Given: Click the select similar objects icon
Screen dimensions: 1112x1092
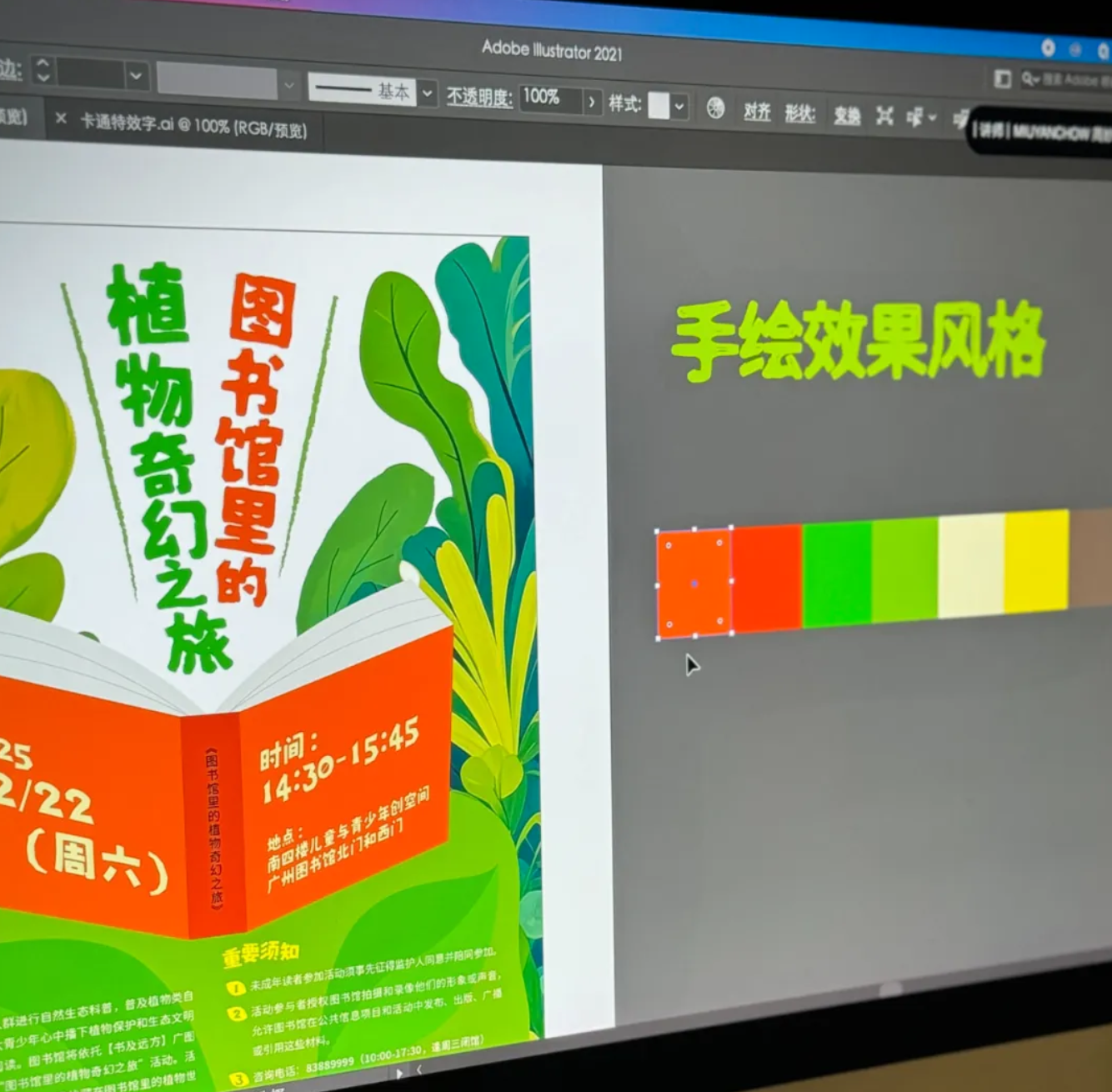Looking at the screenshot, I should coord(916,118).
